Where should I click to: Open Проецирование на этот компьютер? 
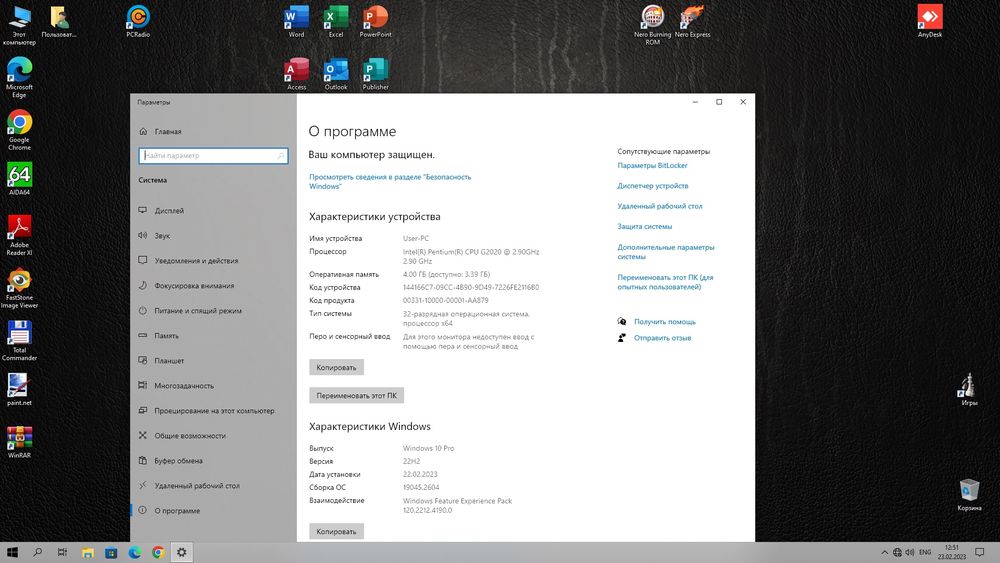tap(213, 411)
